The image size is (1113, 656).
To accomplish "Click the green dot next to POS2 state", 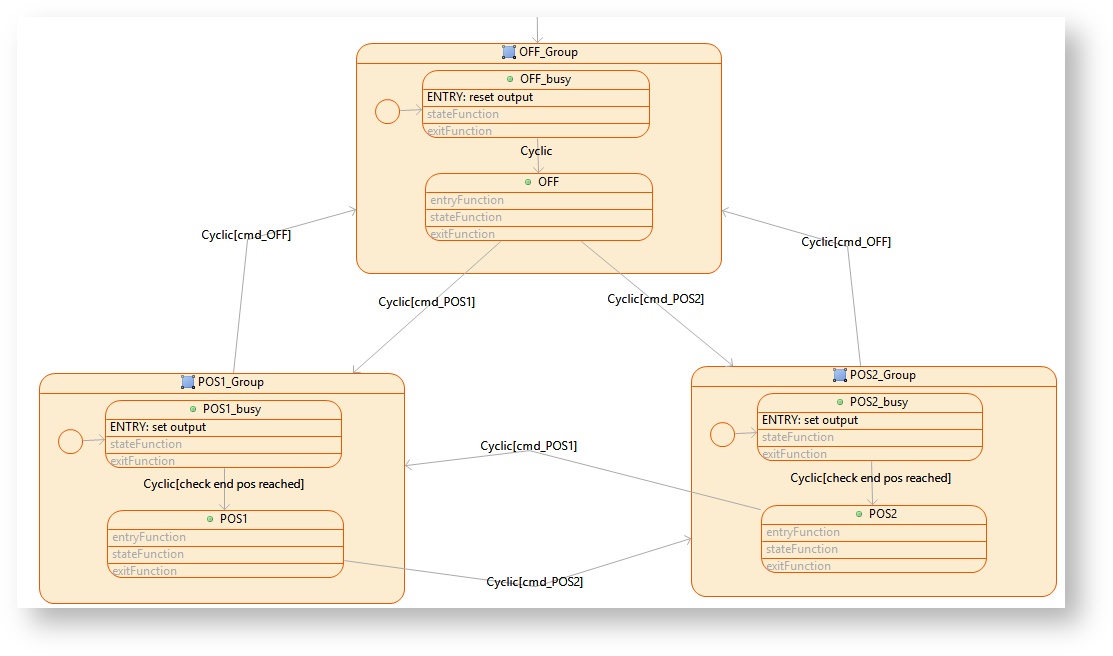I will [x=859, y=514].
